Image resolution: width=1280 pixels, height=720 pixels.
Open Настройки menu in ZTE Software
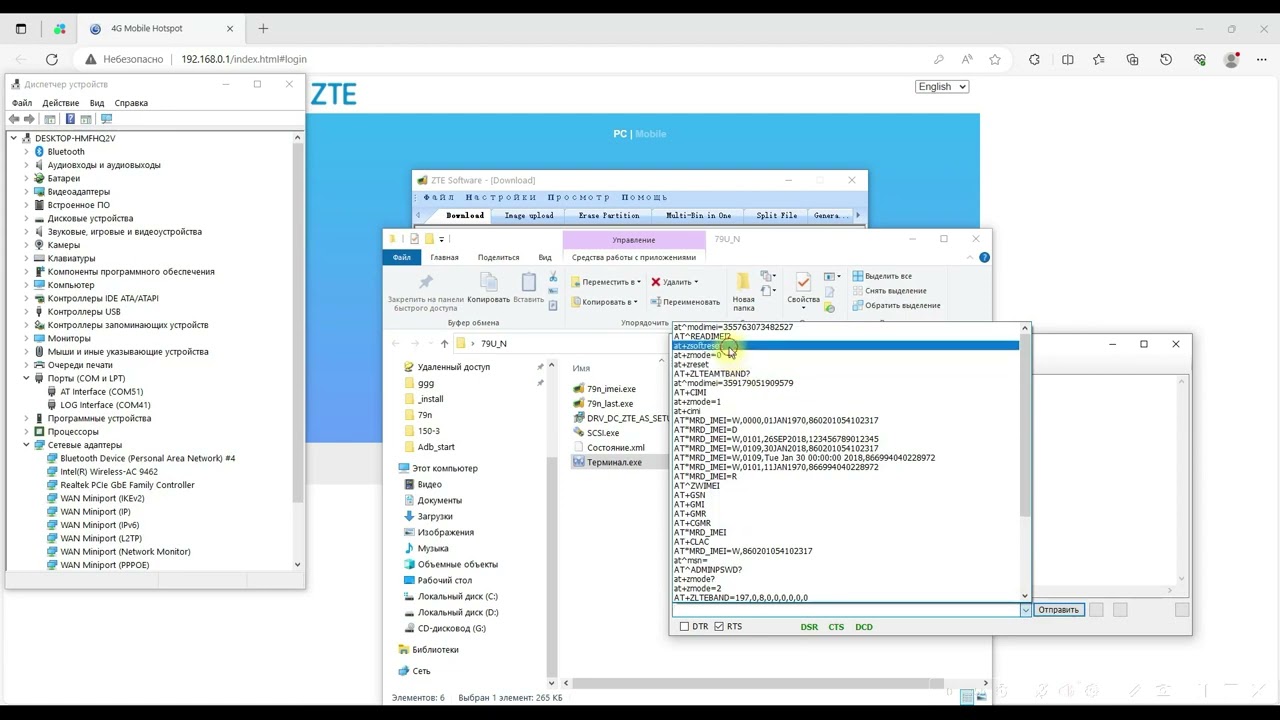coord(501,197)
